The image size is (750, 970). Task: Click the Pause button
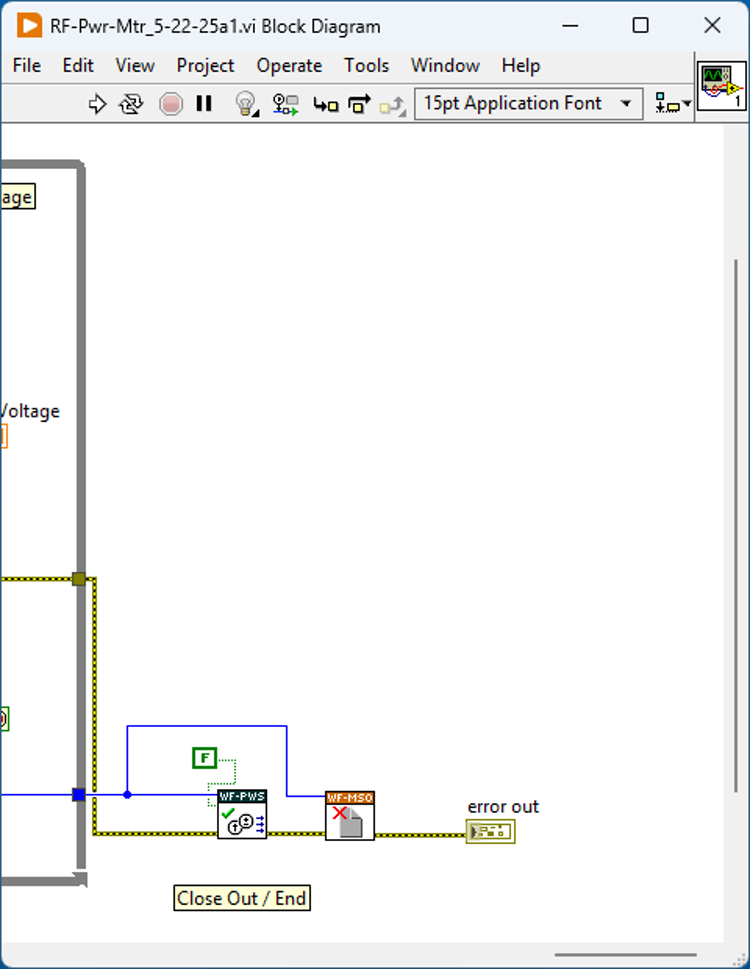point(204,103)
